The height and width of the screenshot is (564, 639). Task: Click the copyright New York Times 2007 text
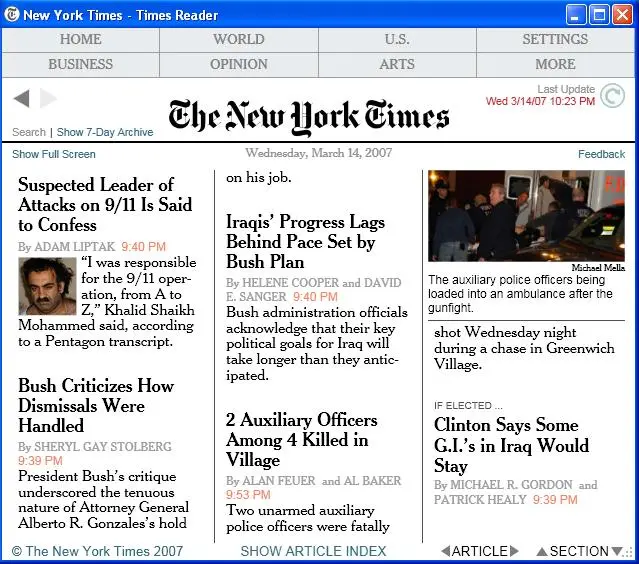[97, 551]
